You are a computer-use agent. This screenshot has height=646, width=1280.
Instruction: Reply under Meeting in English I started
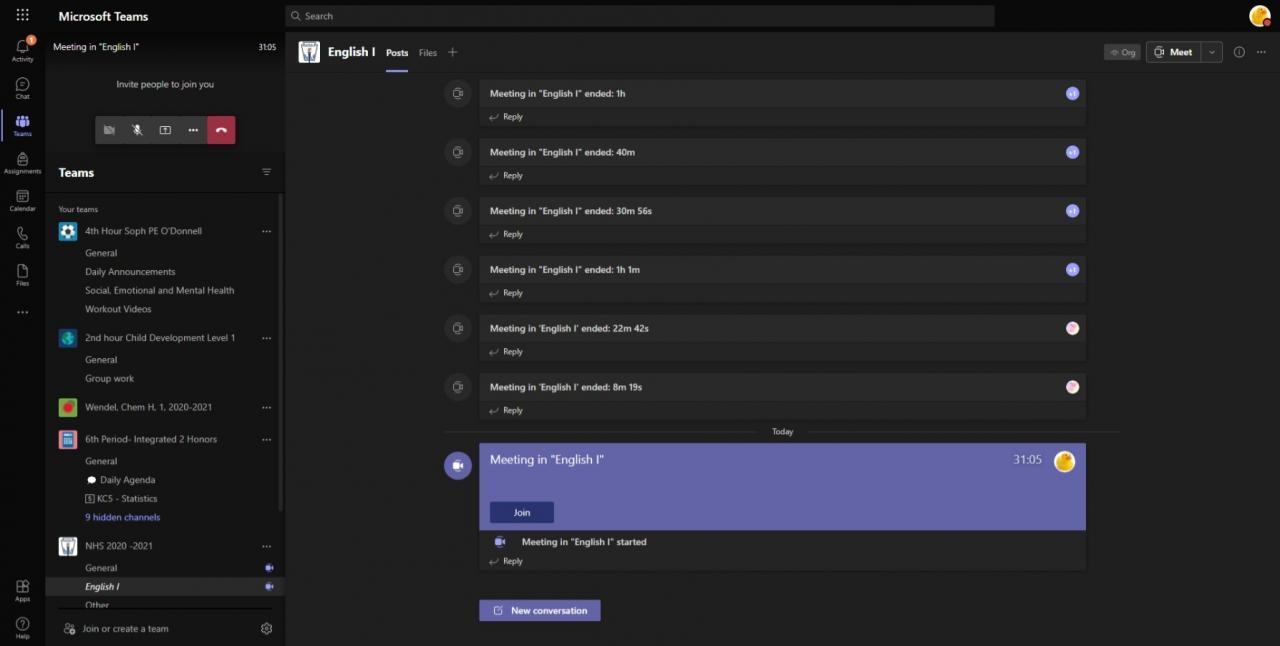506,561
